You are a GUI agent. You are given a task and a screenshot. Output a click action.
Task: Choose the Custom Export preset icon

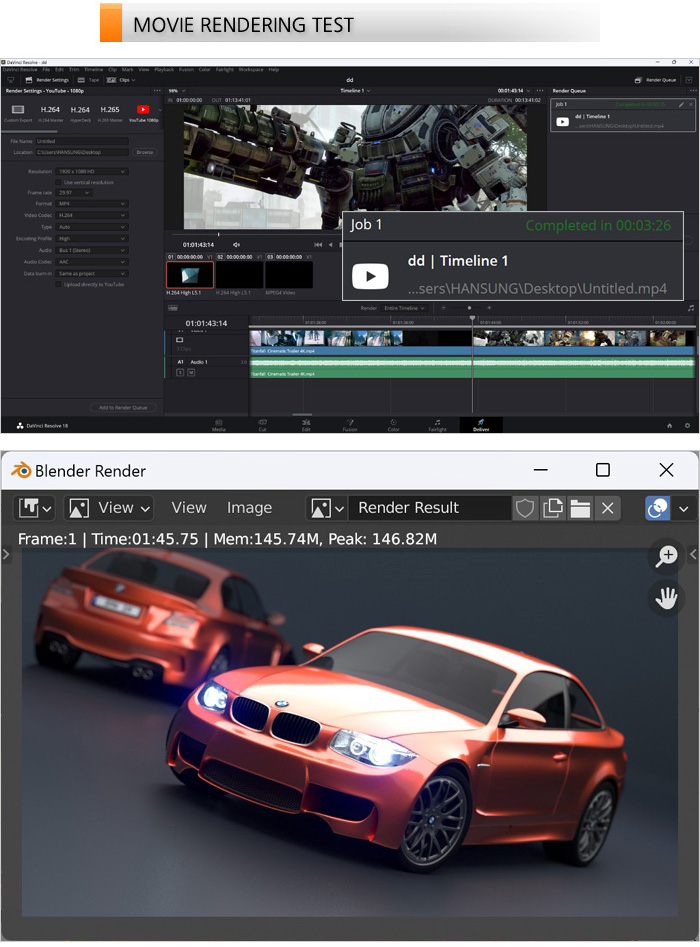click(x=18, y=113)
